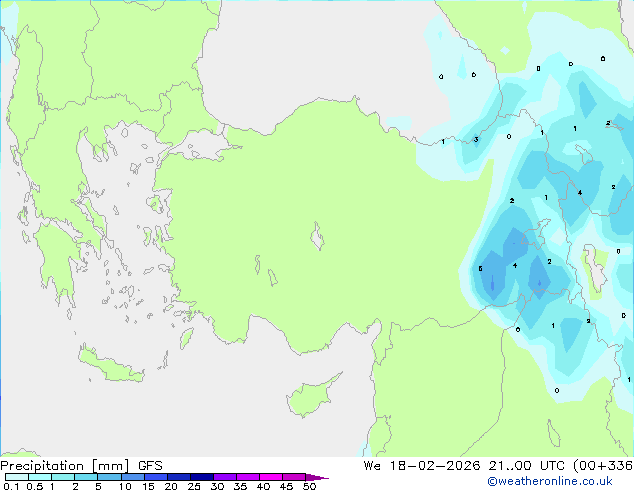Screen dimensions: 634x490
Task: Click legend scale label "0.1"
Action: [x=11, y=486]
